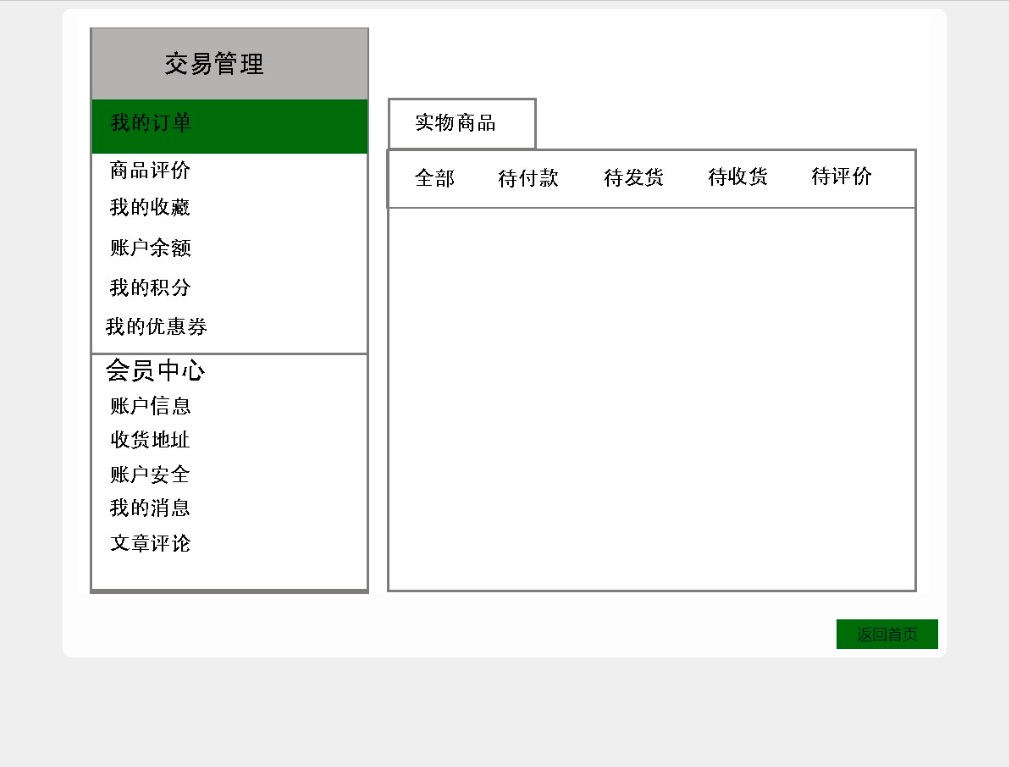Show 全部 orders
The image size is (1009, 767).
point(435,179)
